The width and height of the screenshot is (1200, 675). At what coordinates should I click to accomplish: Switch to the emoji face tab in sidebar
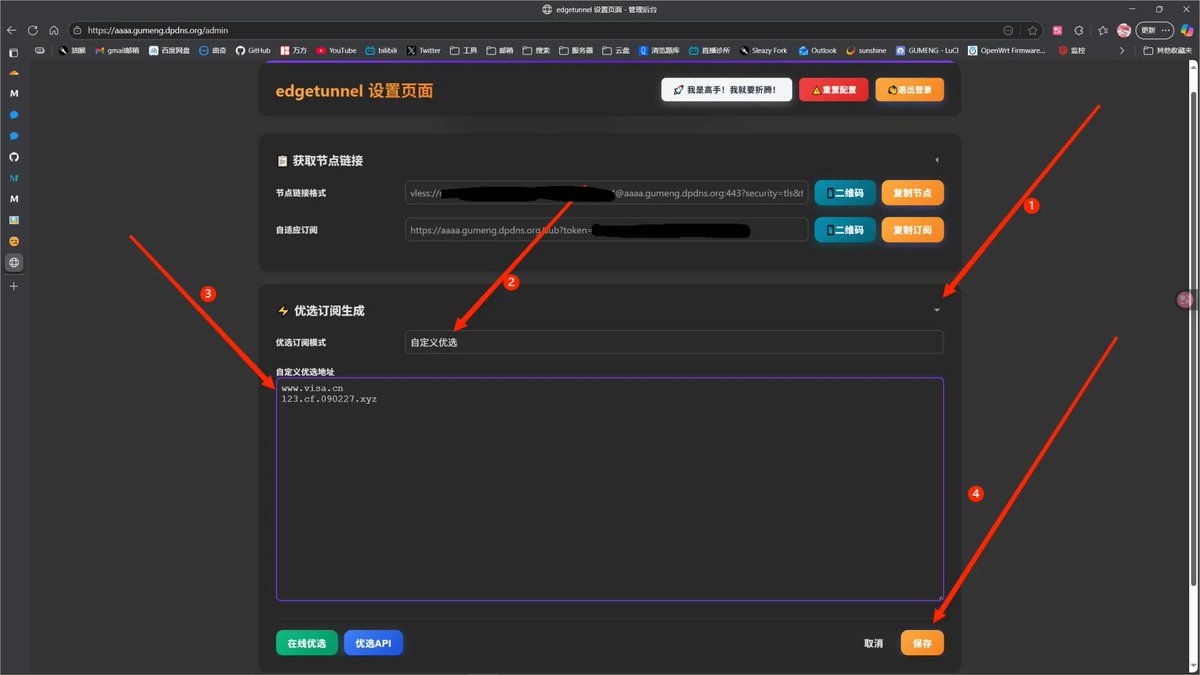[x=14, y=241]
